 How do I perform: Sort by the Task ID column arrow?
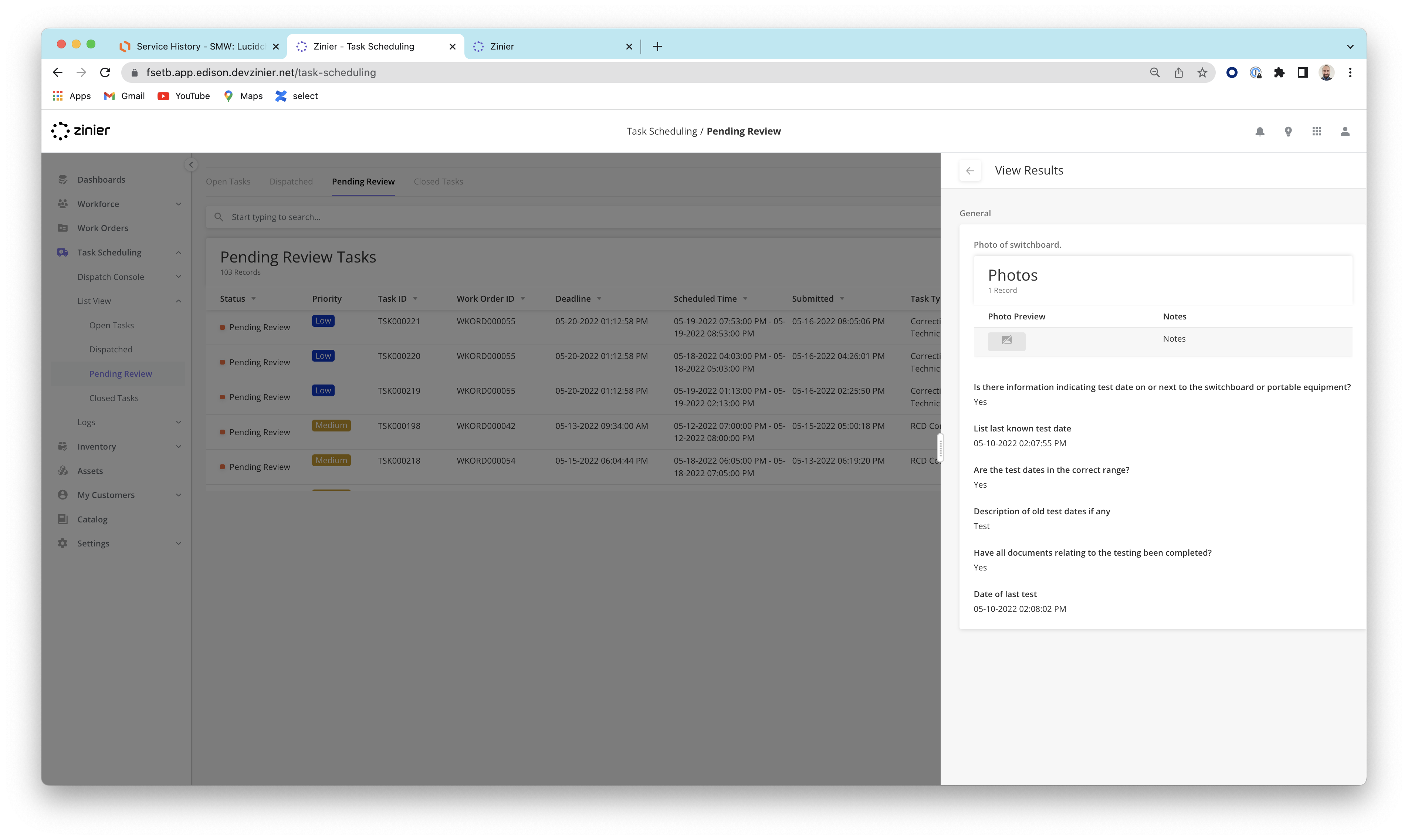click(415, 298)
